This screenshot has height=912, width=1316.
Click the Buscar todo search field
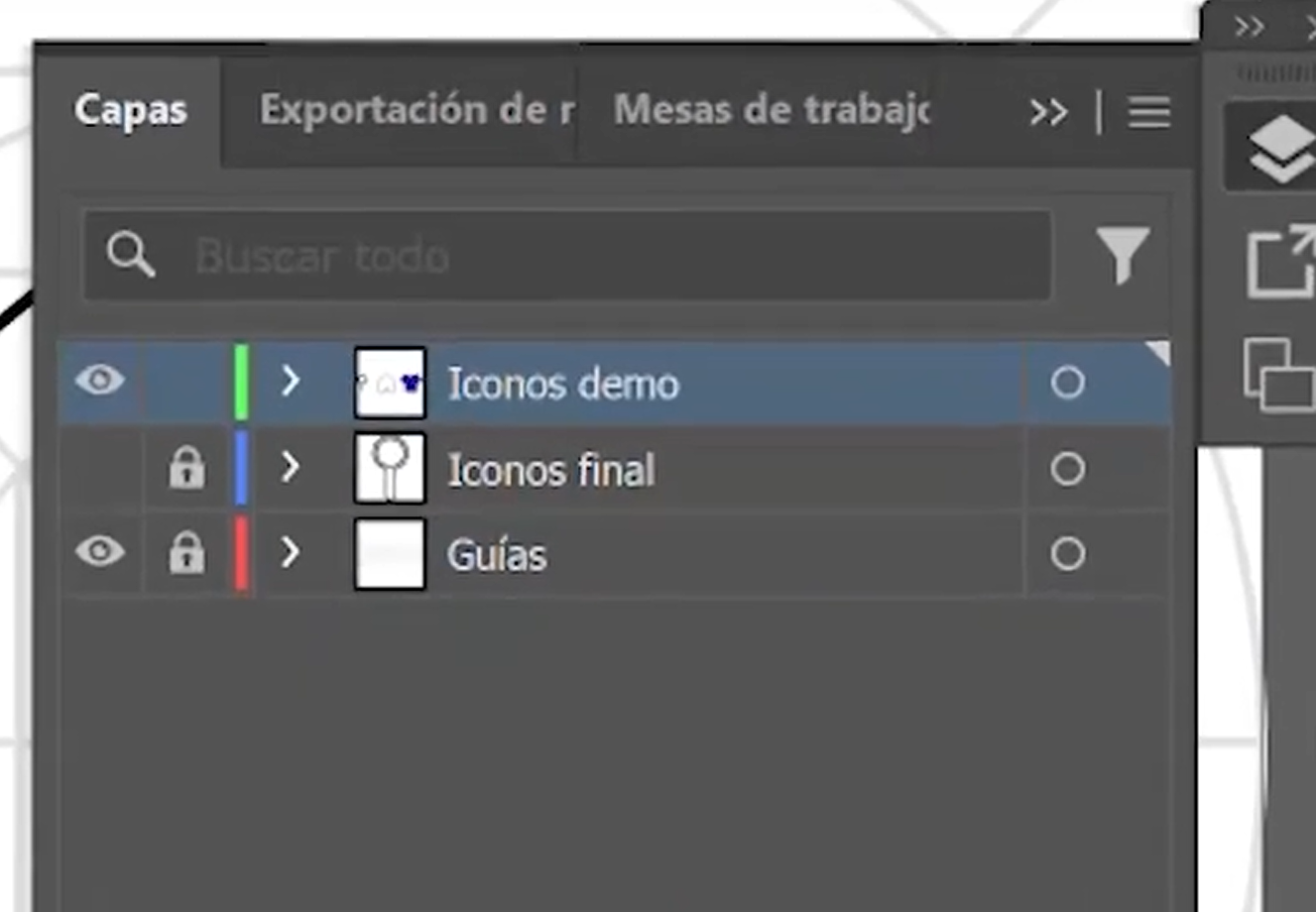595,256
